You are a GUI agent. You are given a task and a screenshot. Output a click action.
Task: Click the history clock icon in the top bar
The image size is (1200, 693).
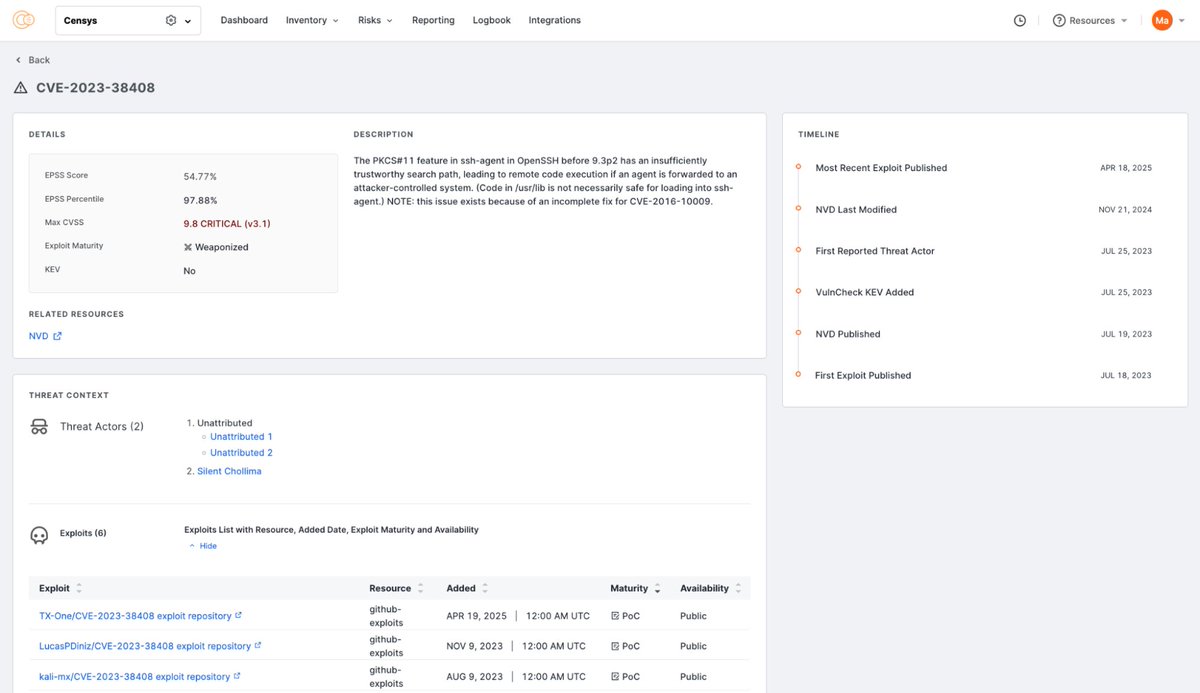pyautogui.click(x=1019, y=19)
